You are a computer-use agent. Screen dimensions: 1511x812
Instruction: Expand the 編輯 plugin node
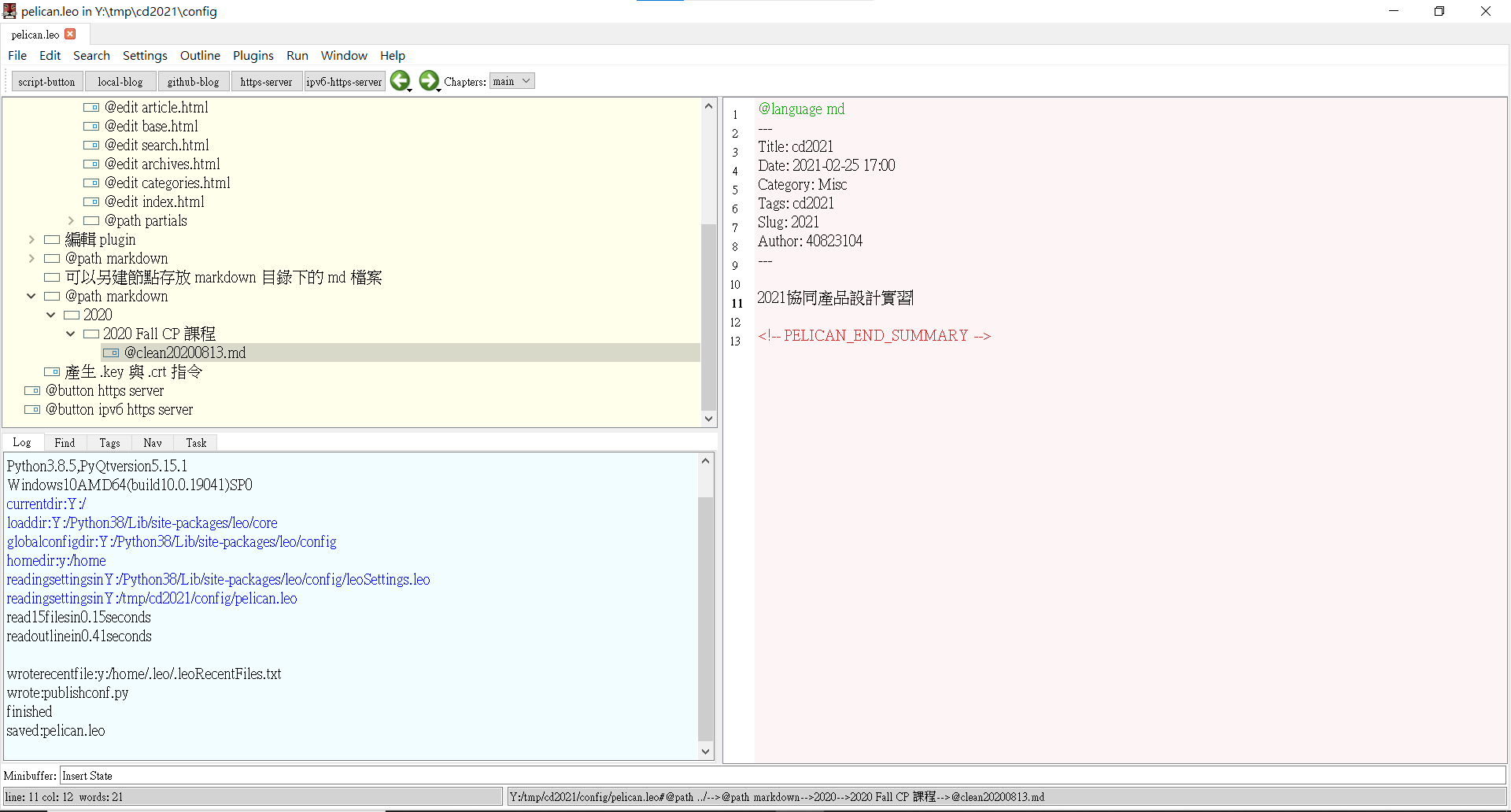[x=31, y=239]
